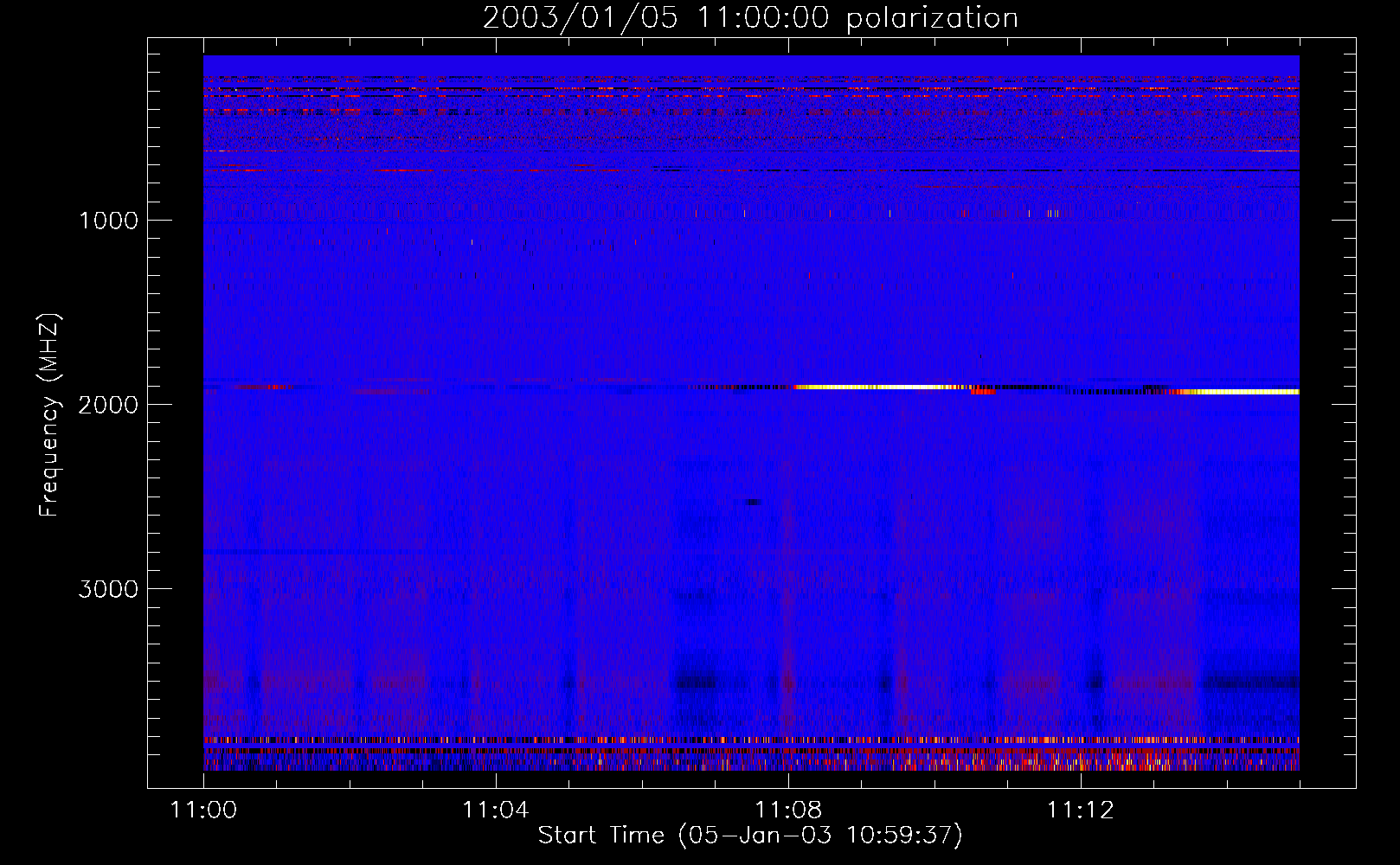Click the '11:08' time tick label

(x=787, y=811)
